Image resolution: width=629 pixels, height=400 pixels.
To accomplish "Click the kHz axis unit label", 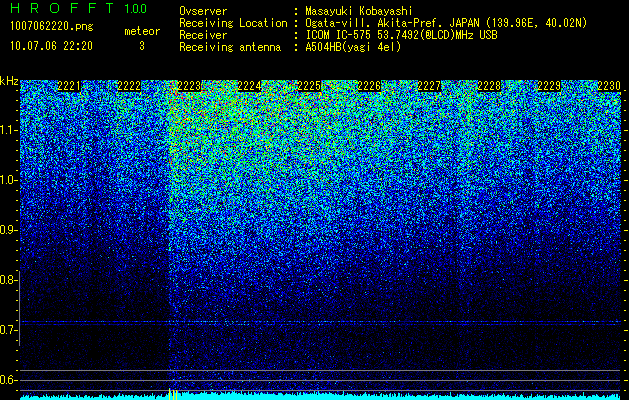I will [x=9, y=81].
